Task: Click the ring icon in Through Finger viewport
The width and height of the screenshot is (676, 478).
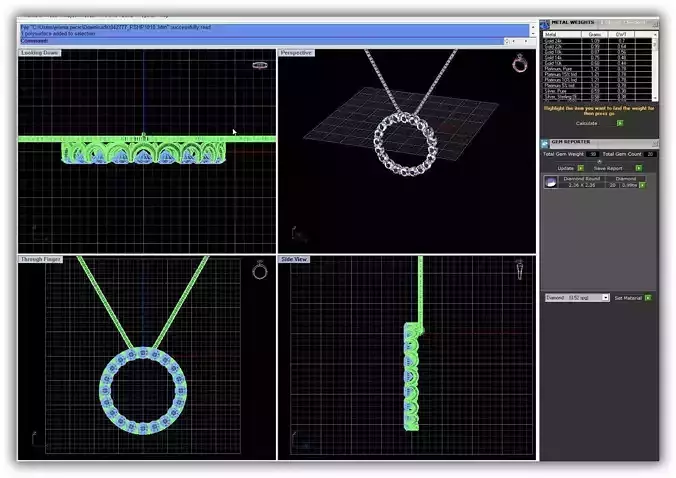Action: 260,270
